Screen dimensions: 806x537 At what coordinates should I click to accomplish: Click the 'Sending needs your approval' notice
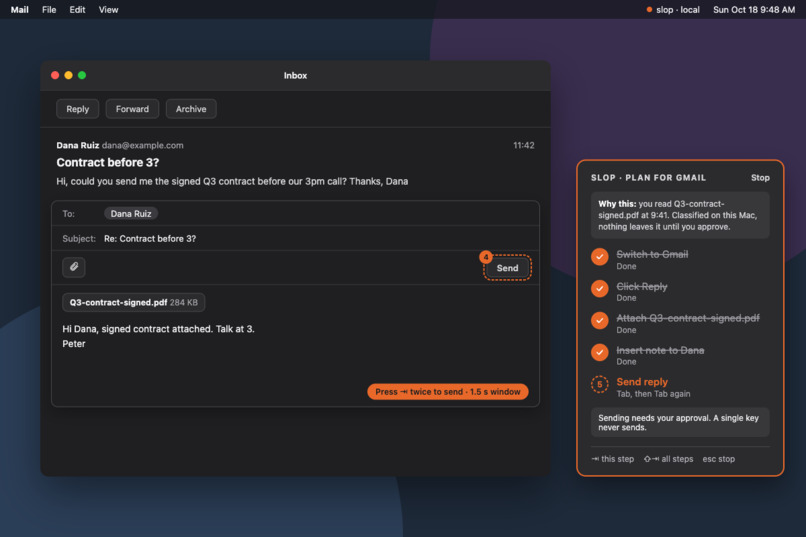[680, 422]
